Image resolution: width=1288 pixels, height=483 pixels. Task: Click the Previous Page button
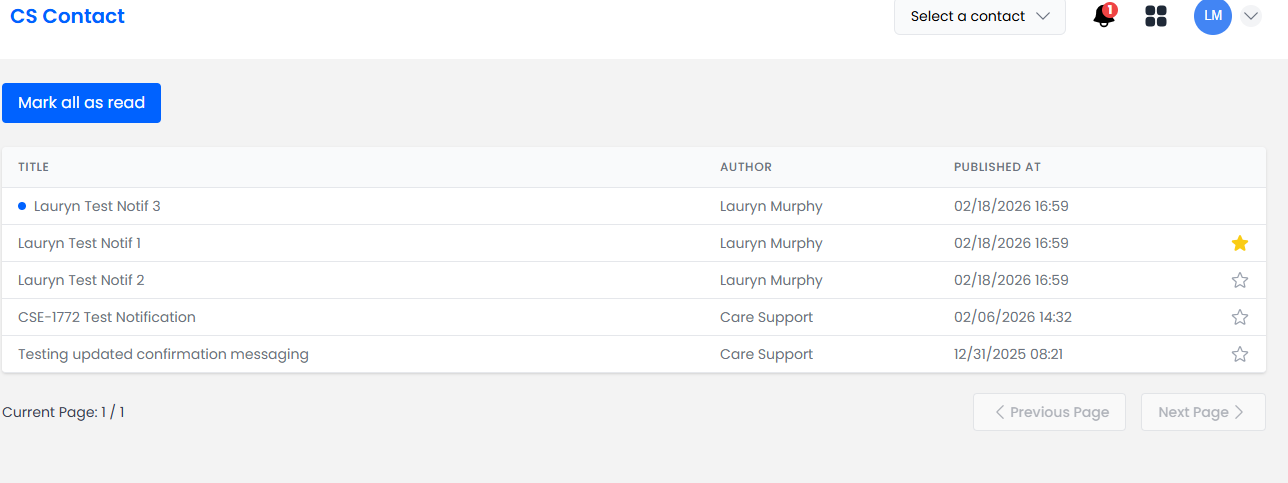pyautogui.click(x=1049, y=412)
